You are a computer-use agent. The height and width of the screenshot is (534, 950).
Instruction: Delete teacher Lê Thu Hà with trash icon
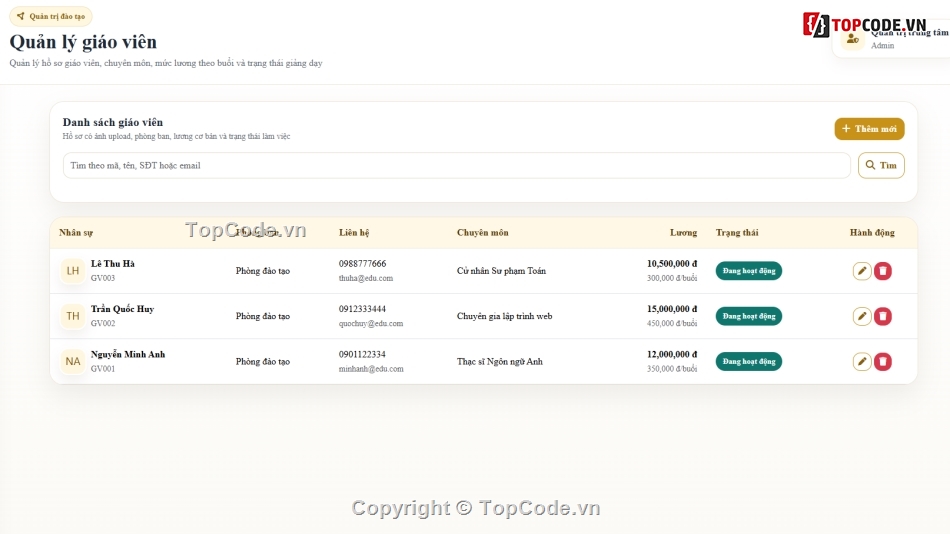883,271
